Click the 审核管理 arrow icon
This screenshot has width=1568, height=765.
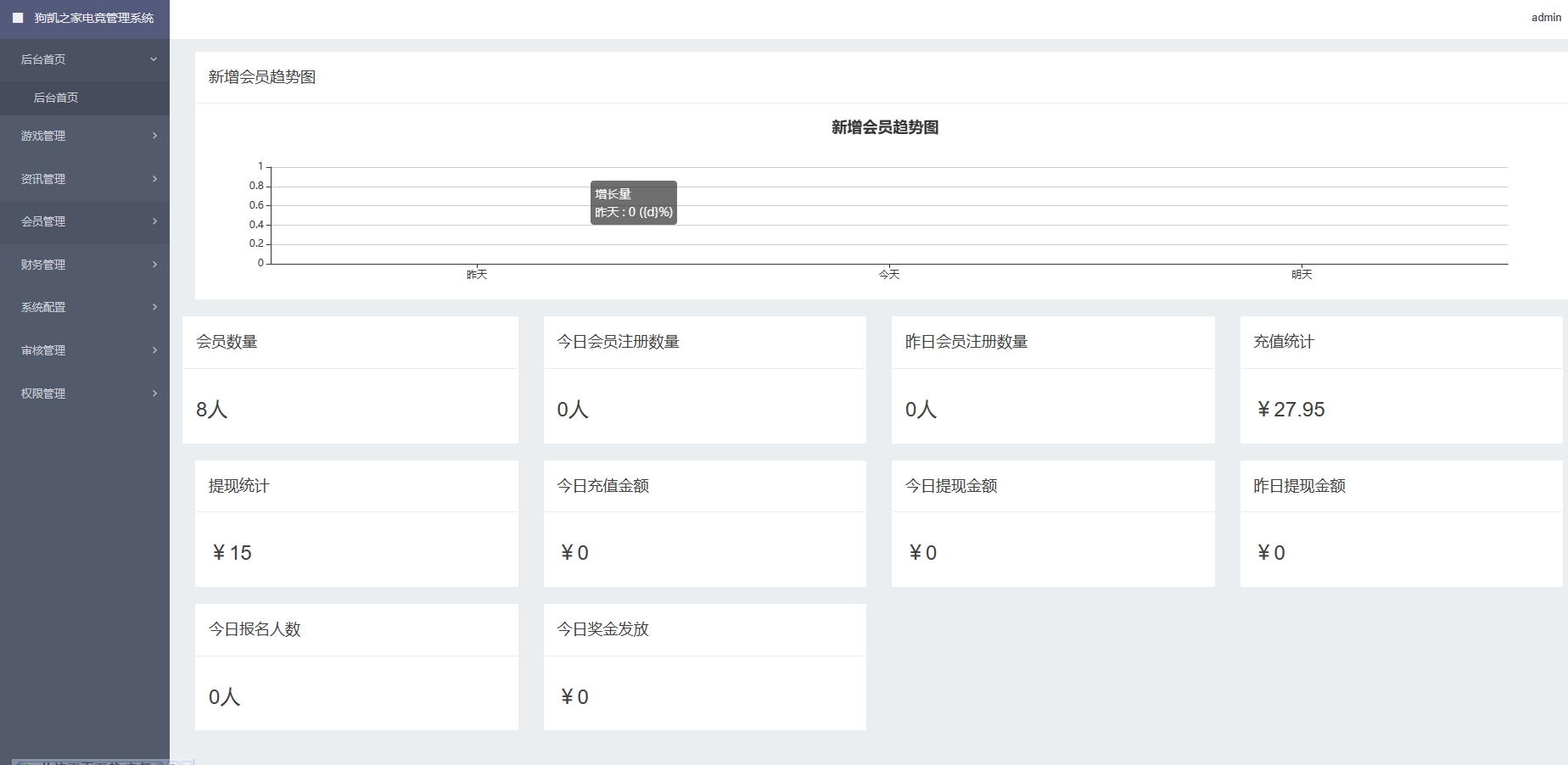154,350
